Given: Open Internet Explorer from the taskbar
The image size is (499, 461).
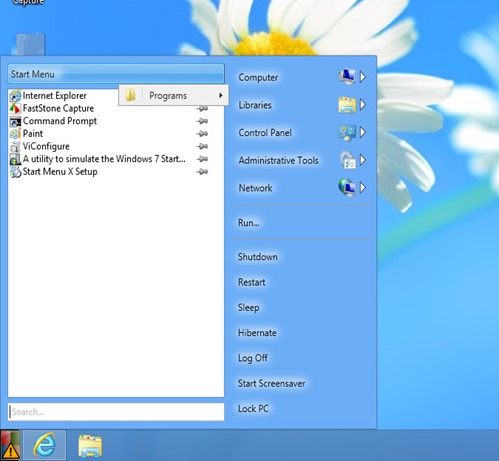Looking at the screenshot, I should [45, 445].
